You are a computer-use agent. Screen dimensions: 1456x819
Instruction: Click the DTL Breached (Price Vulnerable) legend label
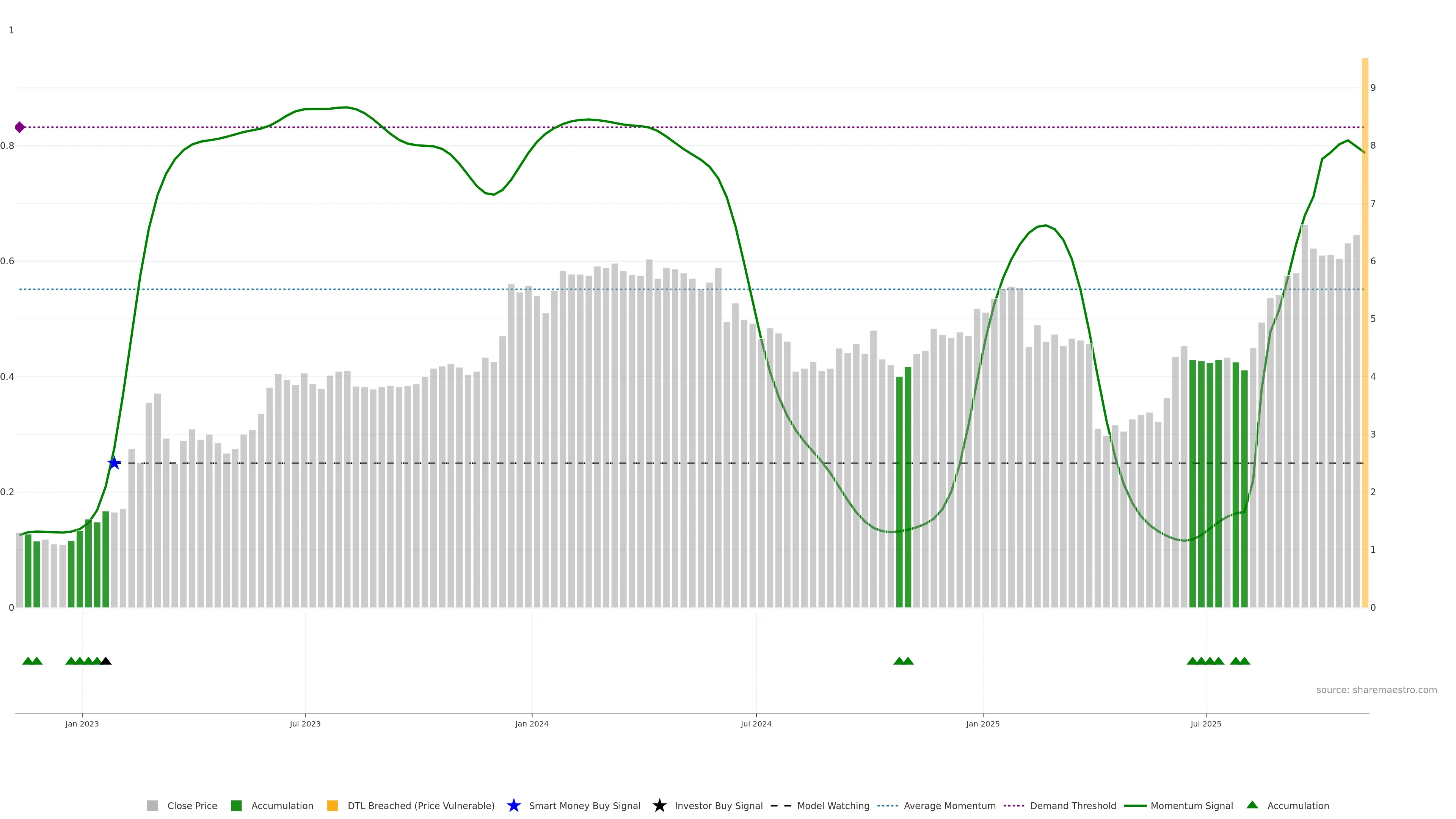(x=420, y=805)
